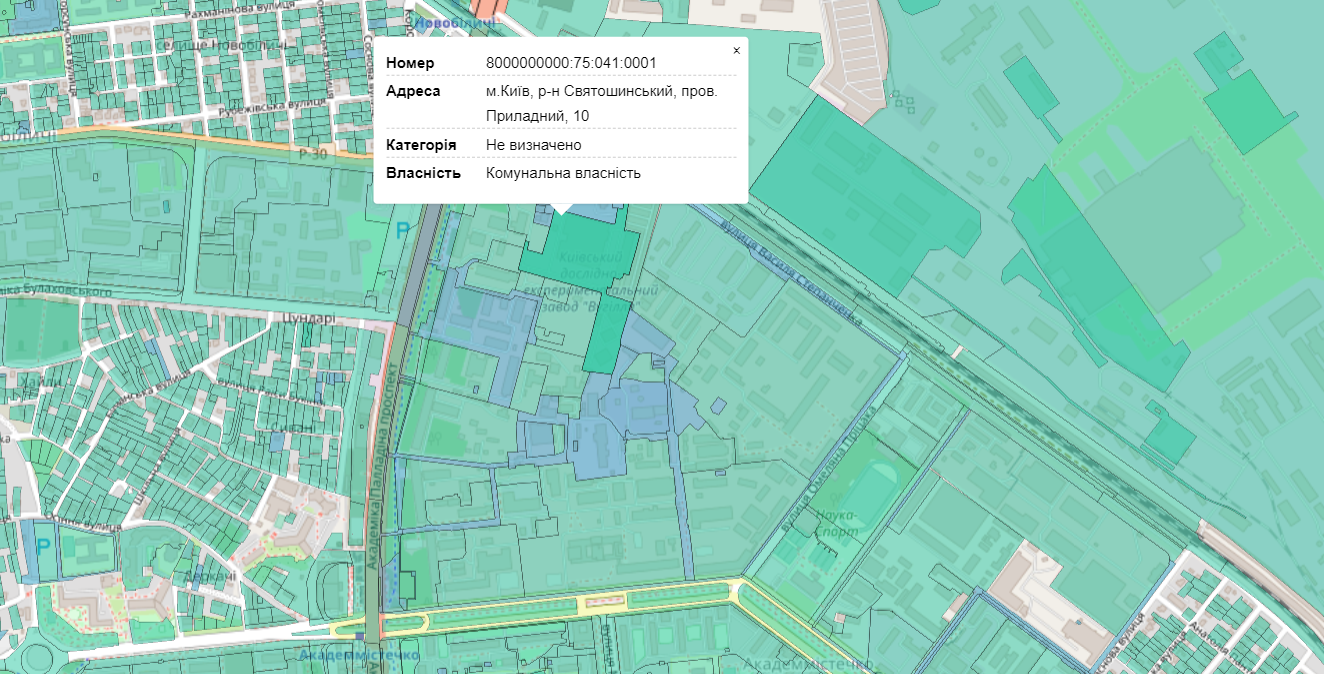Click the вулиця Василя Степанченка label
Image resolution: width=1324 pixels, height=674 pixels.
(790, 263)
